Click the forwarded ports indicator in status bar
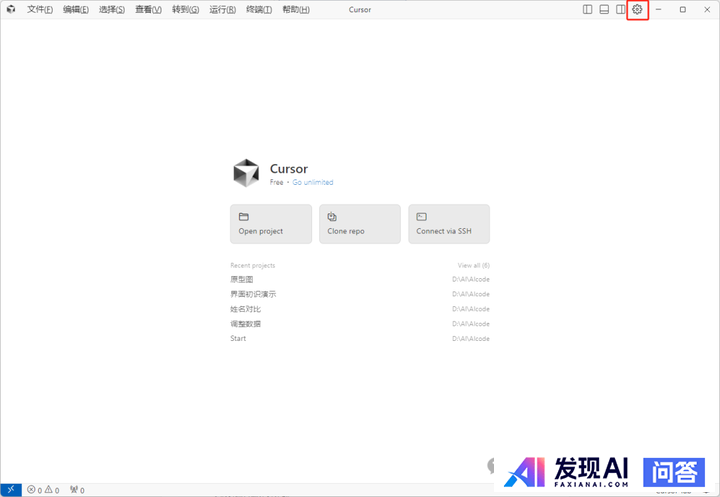This screenshot has width=720, height=497. (77, 490)
